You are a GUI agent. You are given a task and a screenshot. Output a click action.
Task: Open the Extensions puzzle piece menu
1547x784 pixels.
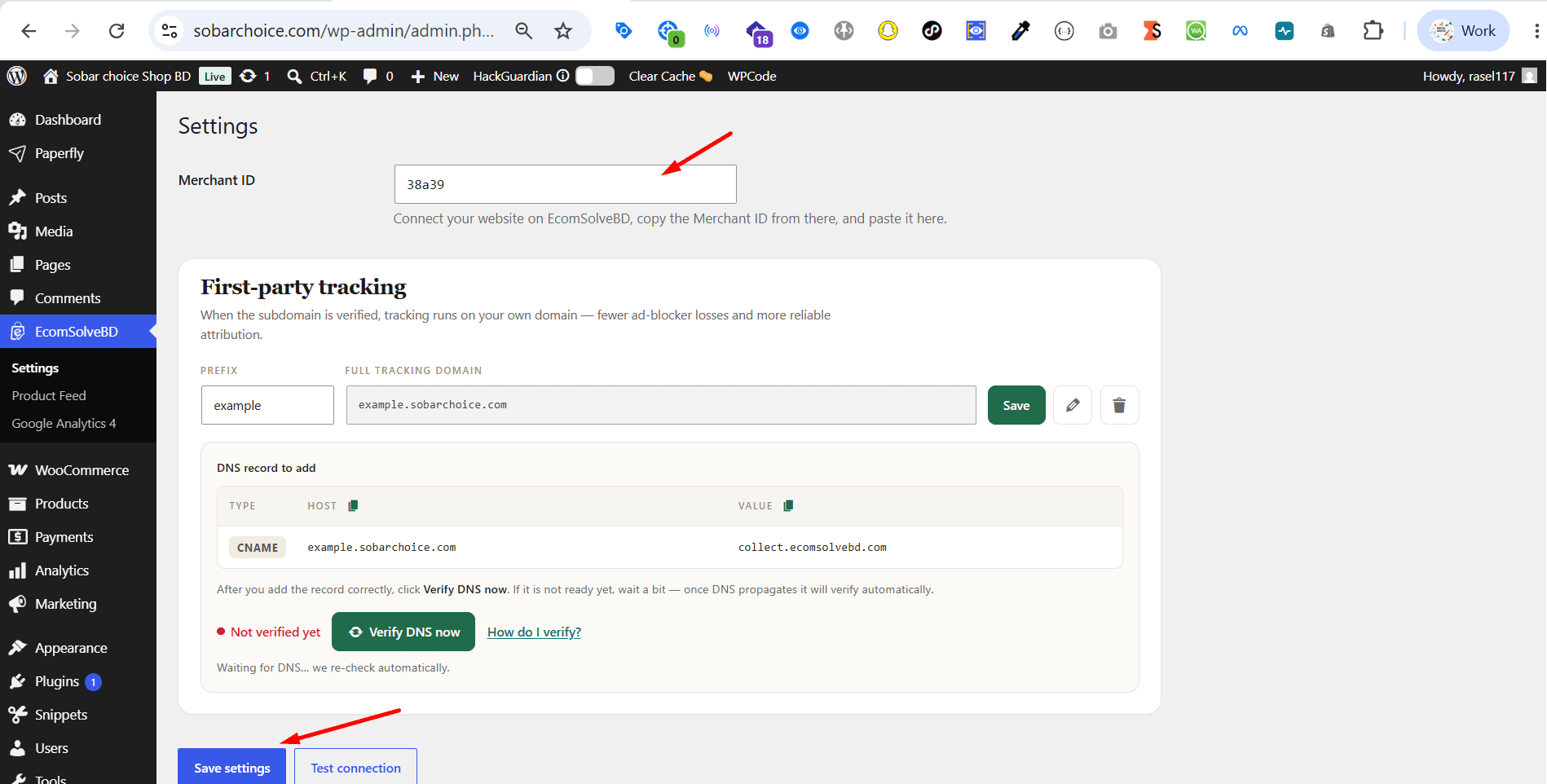(x=1373, y=31)
